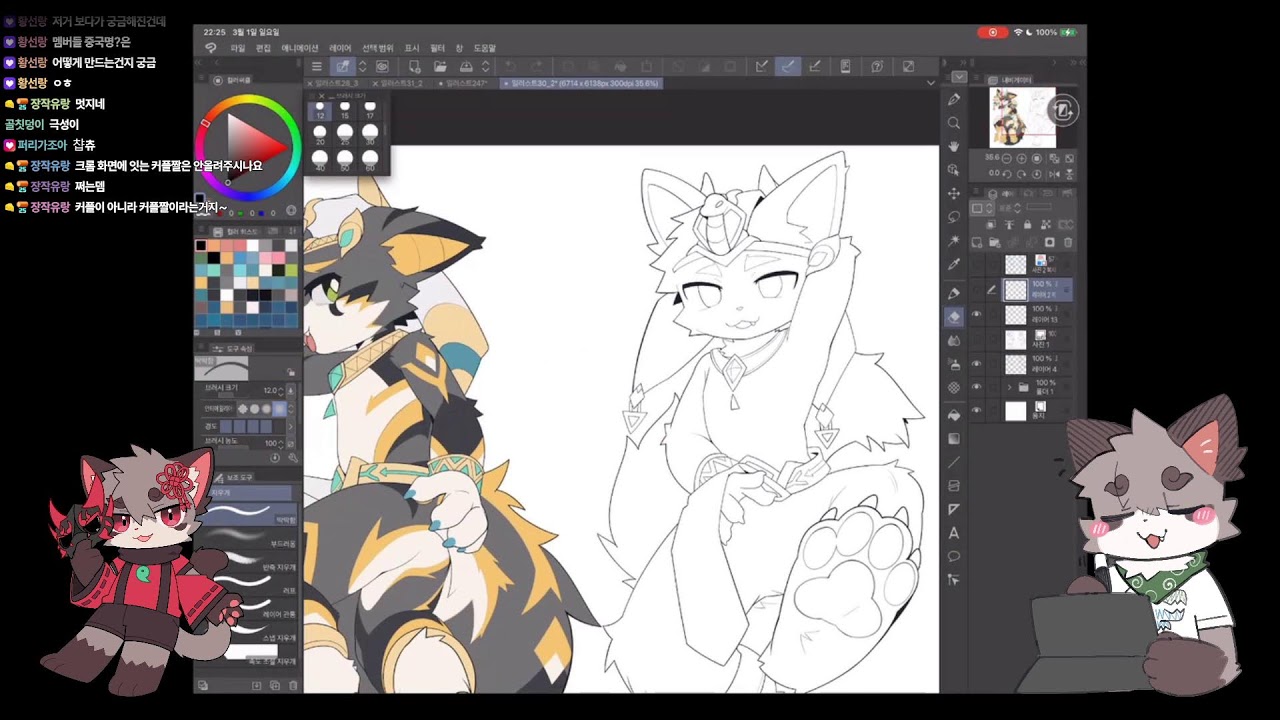Toggle visibility of 사진 2 복사 layer

click(x=977, y=265)
